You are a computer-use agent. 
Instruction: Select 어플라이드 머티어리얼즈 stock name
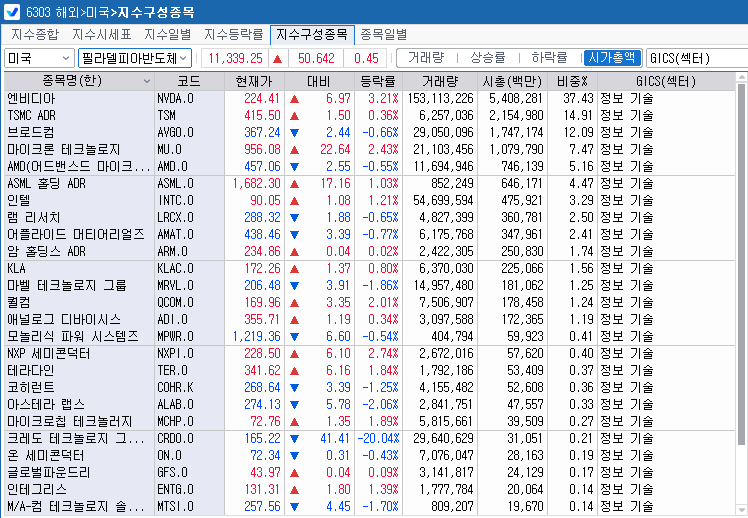click(x=76, y=235)
